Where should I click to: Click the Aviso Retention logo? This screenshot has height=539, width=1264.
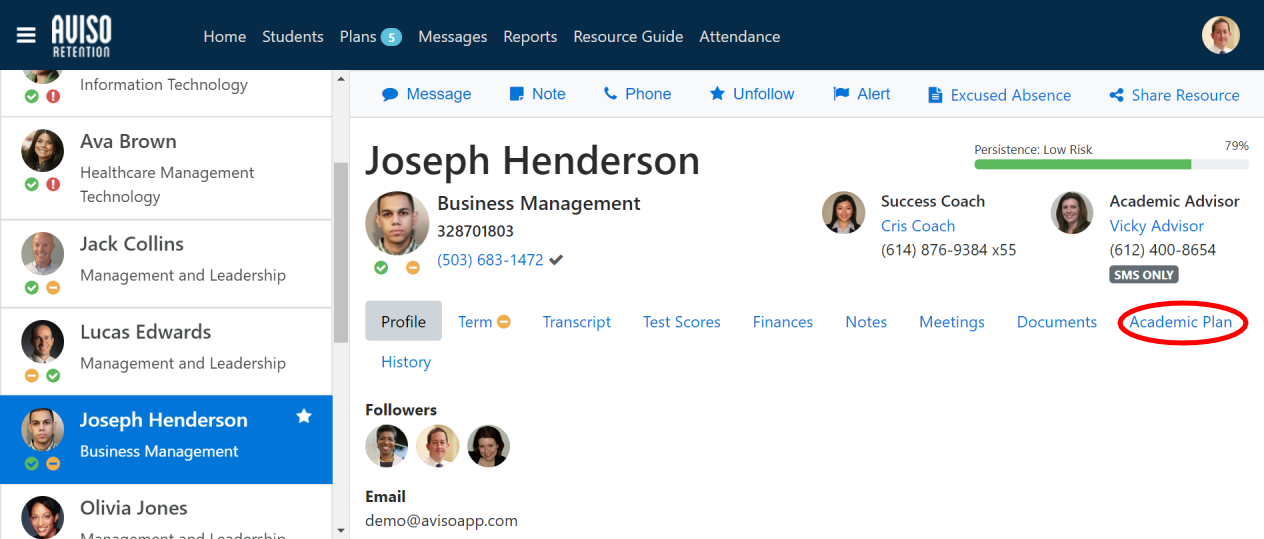(x=81, y=36)
